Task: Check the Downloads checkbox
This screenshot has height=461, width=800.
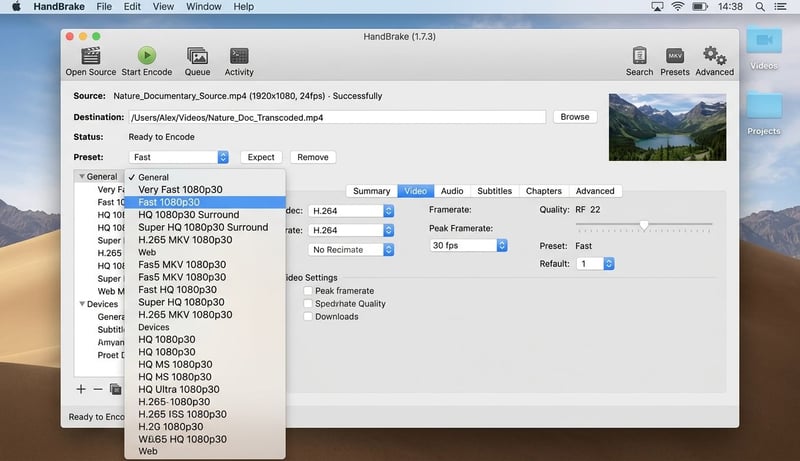Action: point(308,316)
